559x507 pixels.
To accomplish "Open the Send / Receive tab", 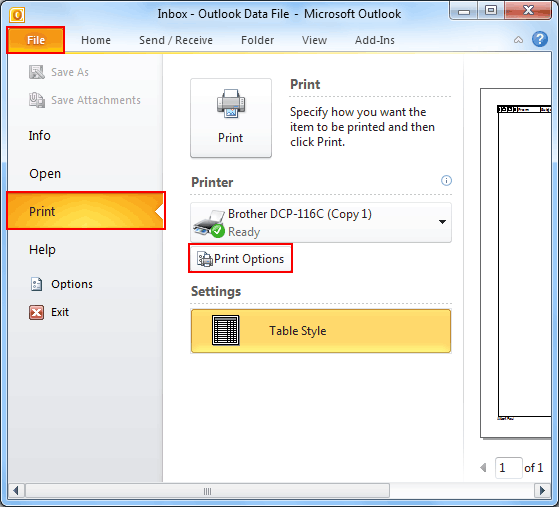I will coord(176,40).
